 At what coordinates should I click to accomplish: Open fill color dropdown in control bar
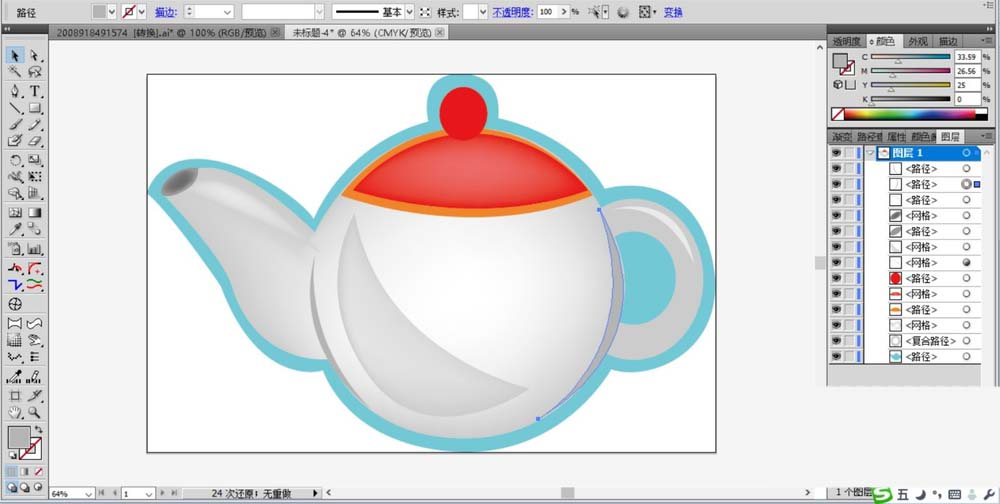(112, 12)
